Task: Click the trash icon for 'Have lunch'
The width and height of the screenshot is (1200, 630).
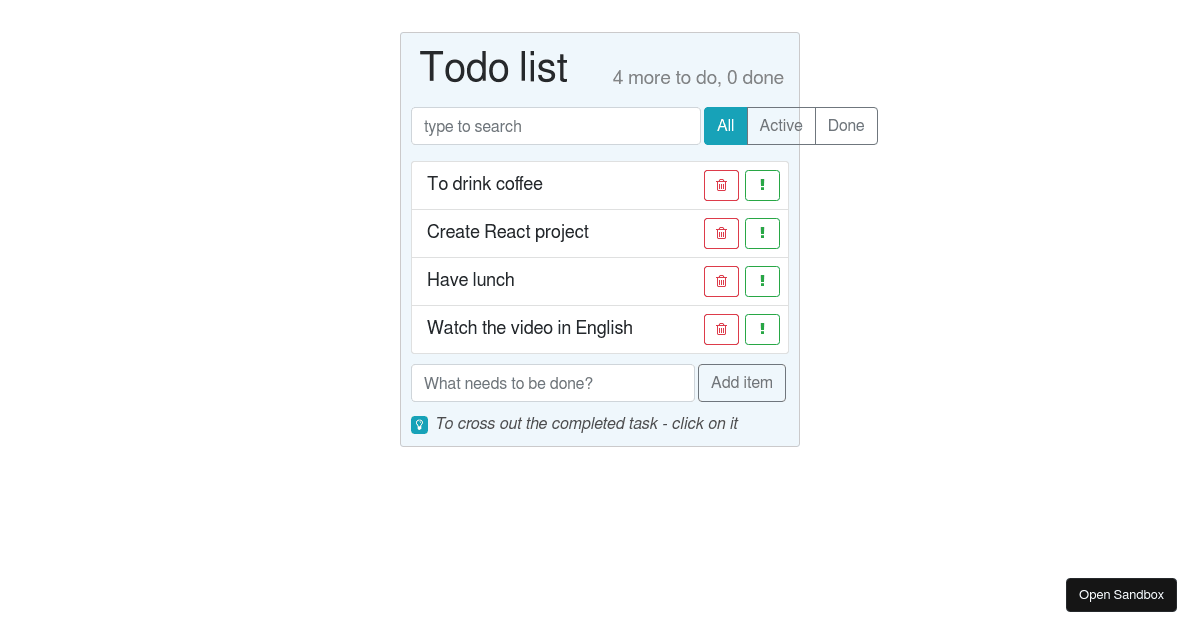Action: tap(721, 281)
